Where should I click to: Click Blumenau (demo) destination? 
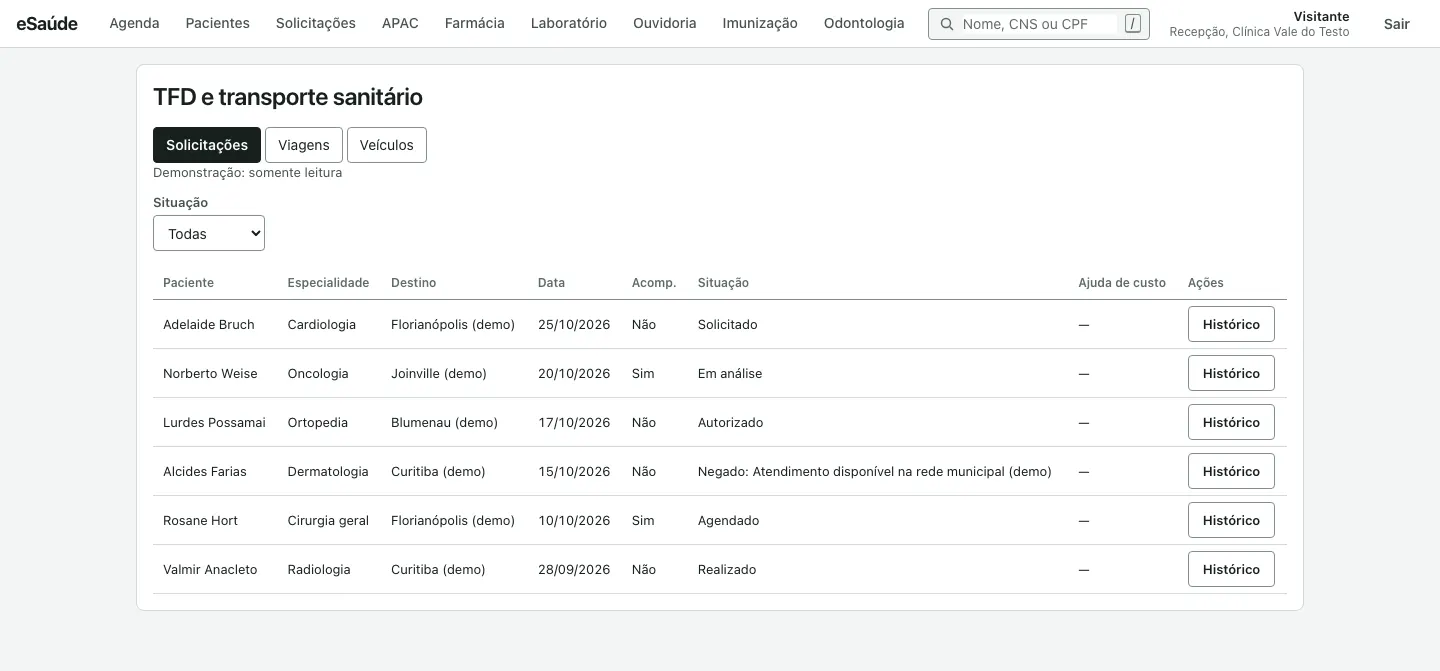click(x=444, y=422)
